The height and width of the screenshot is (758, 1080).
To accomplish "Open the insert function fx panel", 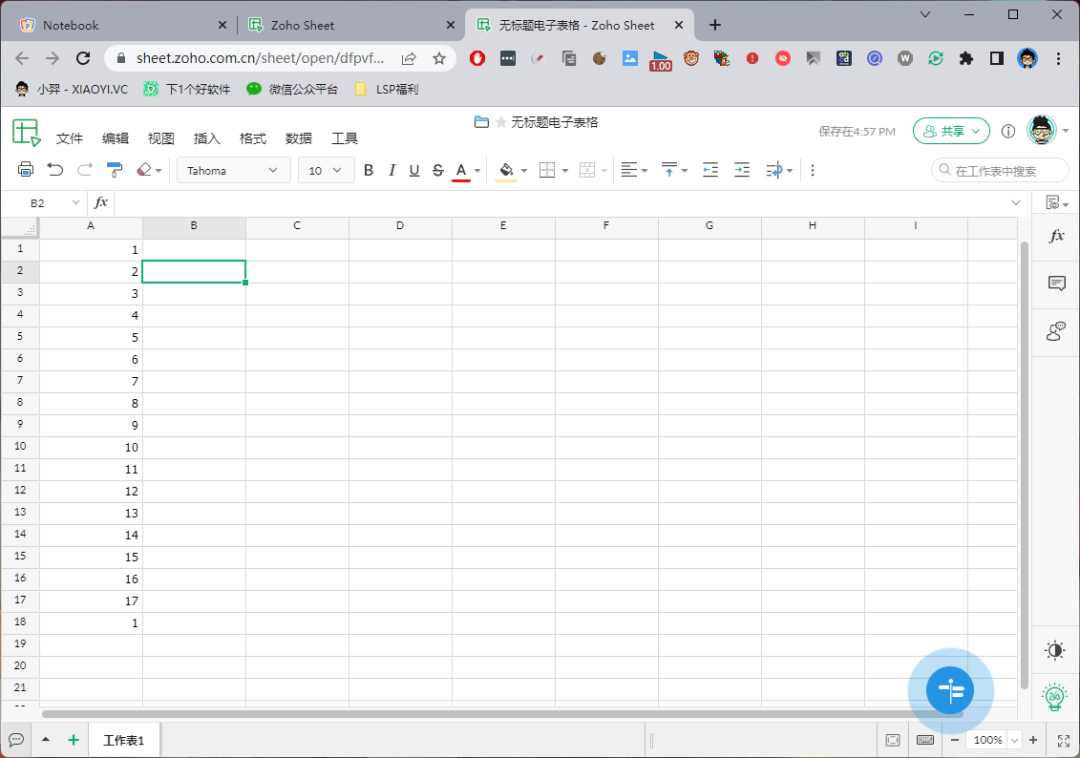I will [1055, 237].
